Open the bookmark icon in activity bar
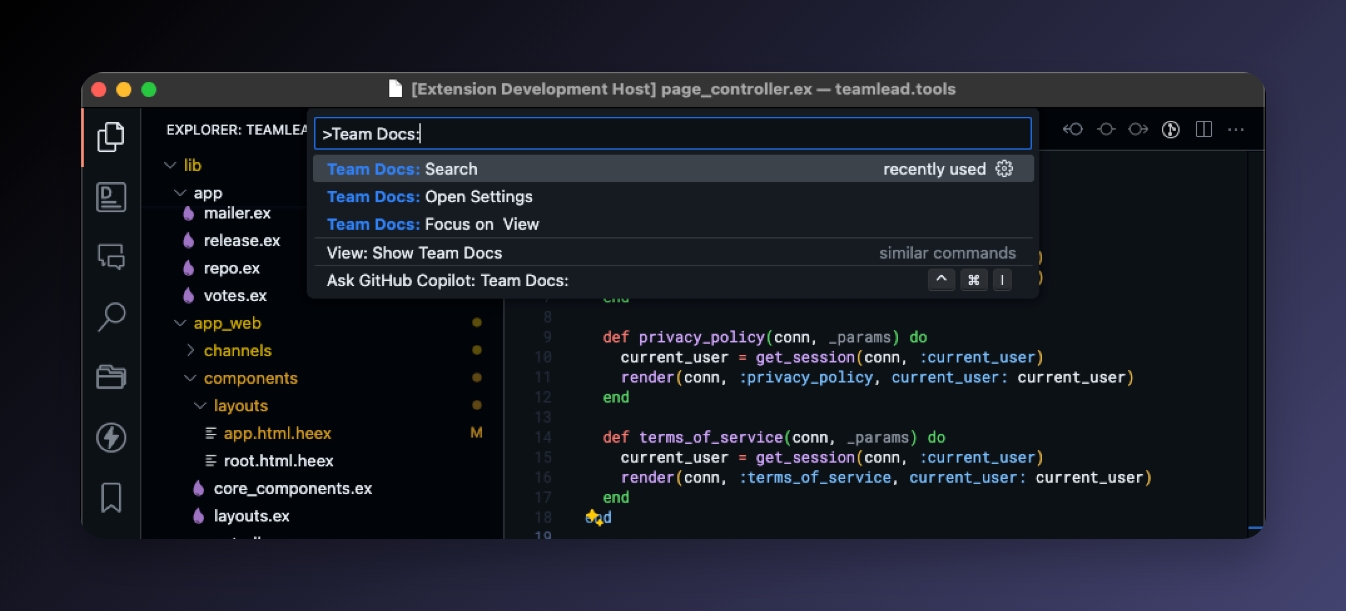Image resolution: width=1346 pixels, height=611 pixels. coord(111,497)
